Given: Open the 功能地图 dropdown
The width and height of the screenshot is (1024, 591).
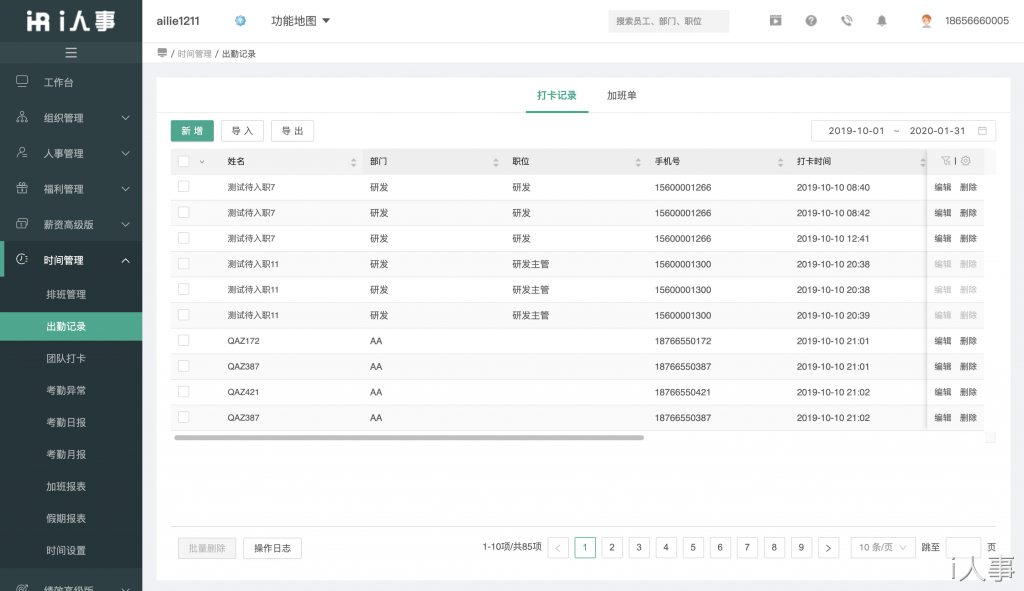Looking at the screenshot, I should click(300, 21).
